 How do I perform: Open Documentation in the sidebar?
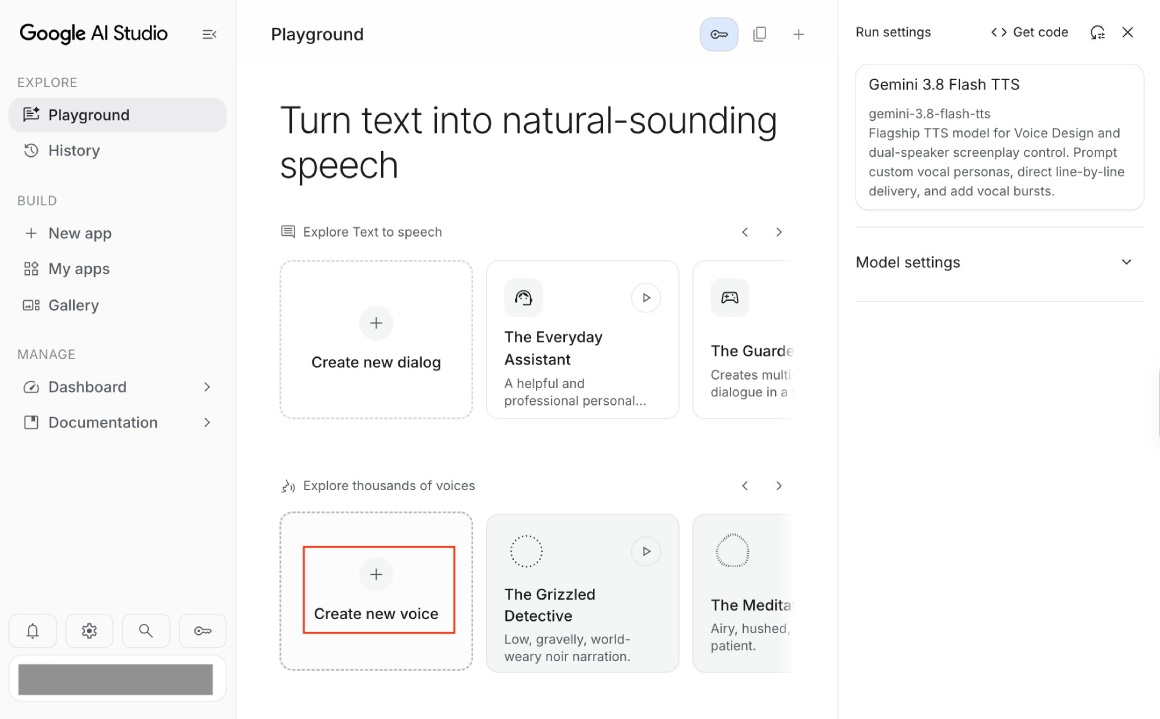(x=118, y=422)
